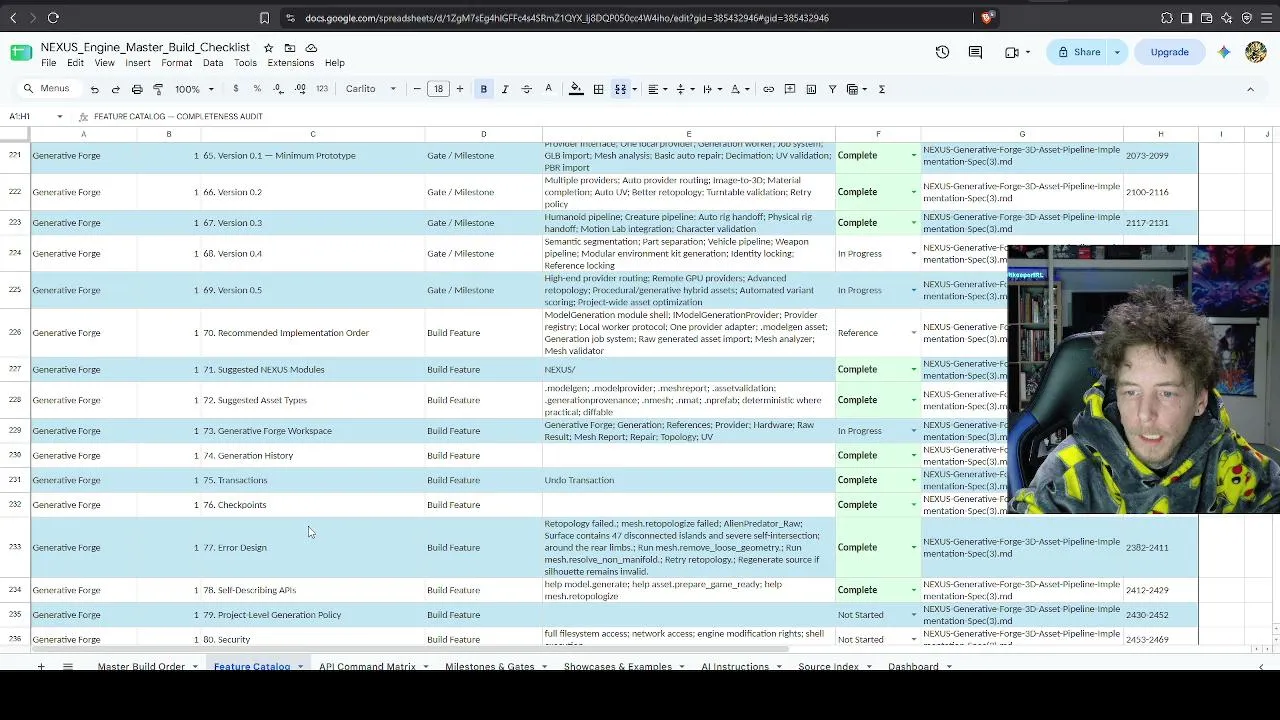The image size is (1280, 720).
Task: Click the Upgrade button
Action: [x=1169, y=52]
